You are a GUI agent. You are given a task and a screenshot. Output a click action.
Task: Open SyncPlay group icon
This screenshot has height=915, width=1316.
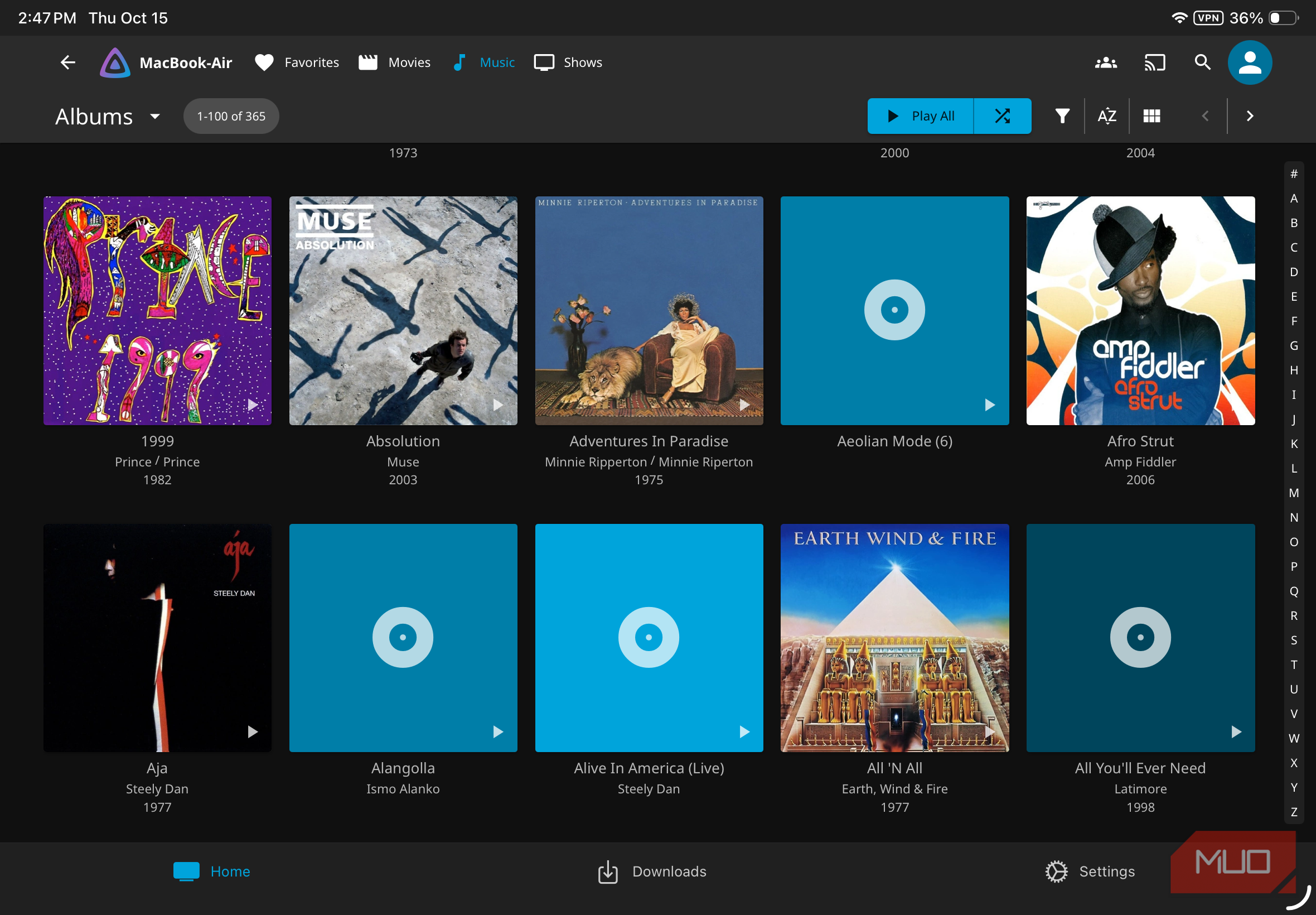coord(1105,62)
